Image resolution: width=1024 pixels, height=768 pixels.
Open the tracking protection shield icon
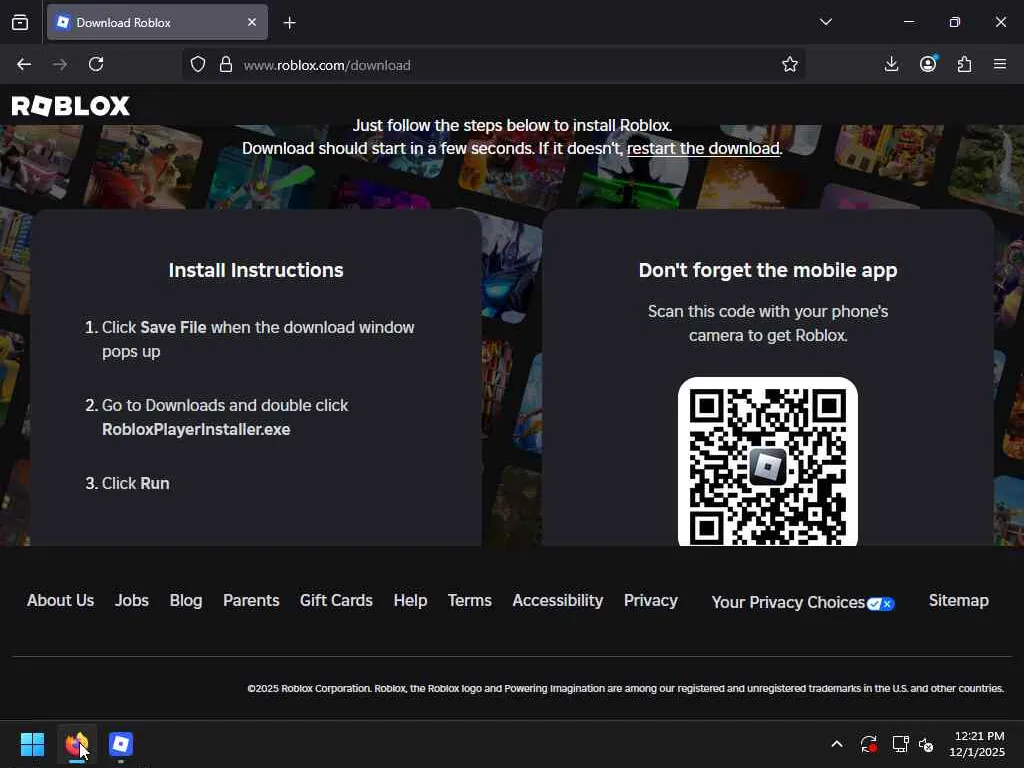point(198,64)
